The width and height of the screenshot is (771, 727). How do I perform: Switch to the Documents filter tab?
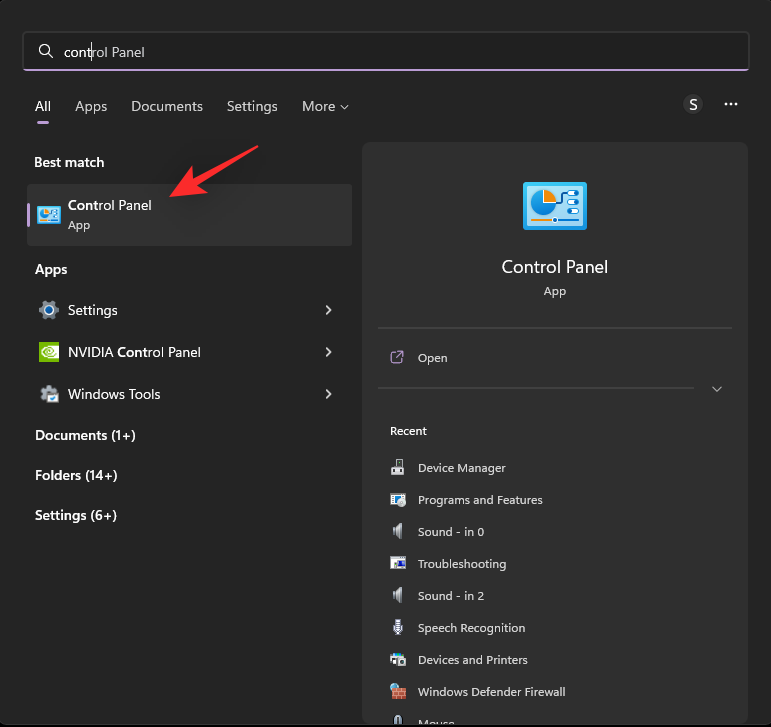pos(167,106)
